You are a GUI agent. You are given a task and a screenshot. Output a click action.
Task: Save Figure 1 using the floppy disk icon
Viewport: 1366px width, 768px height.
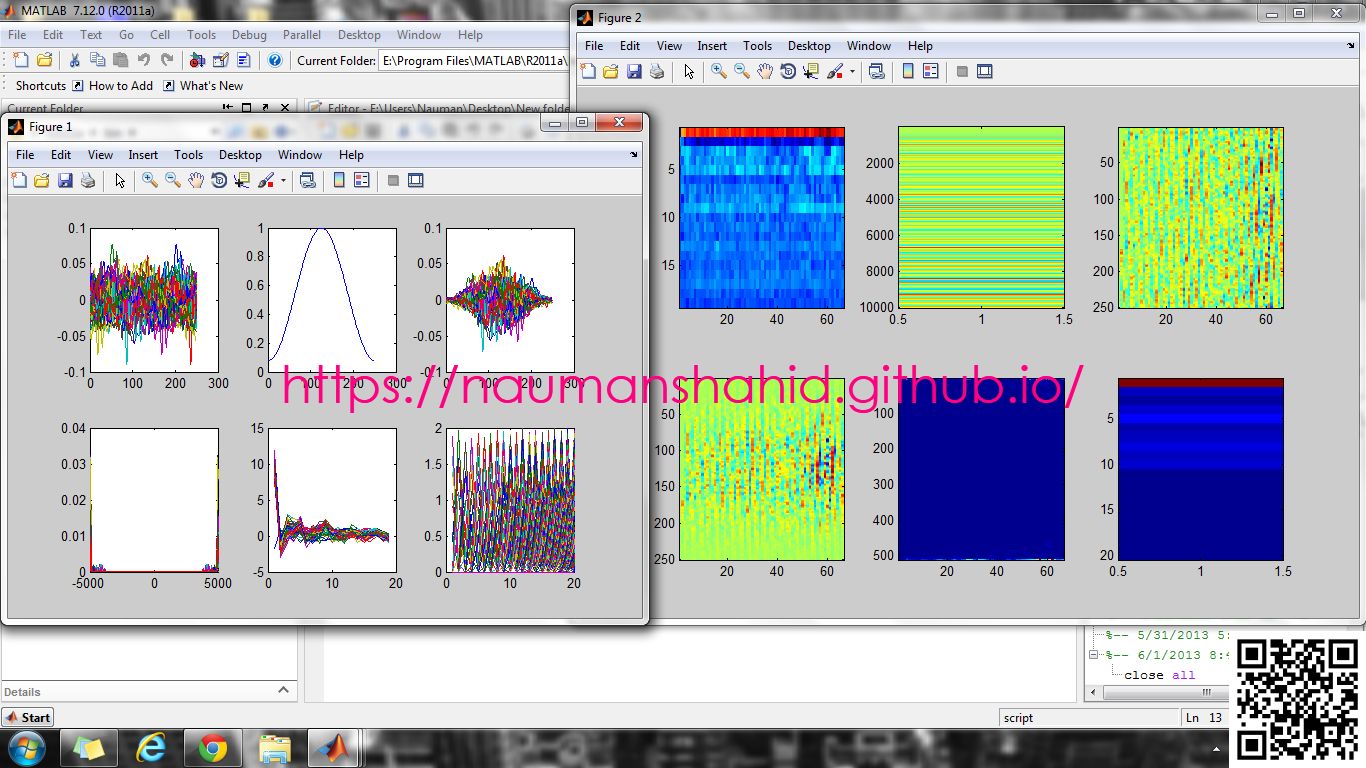65,180
